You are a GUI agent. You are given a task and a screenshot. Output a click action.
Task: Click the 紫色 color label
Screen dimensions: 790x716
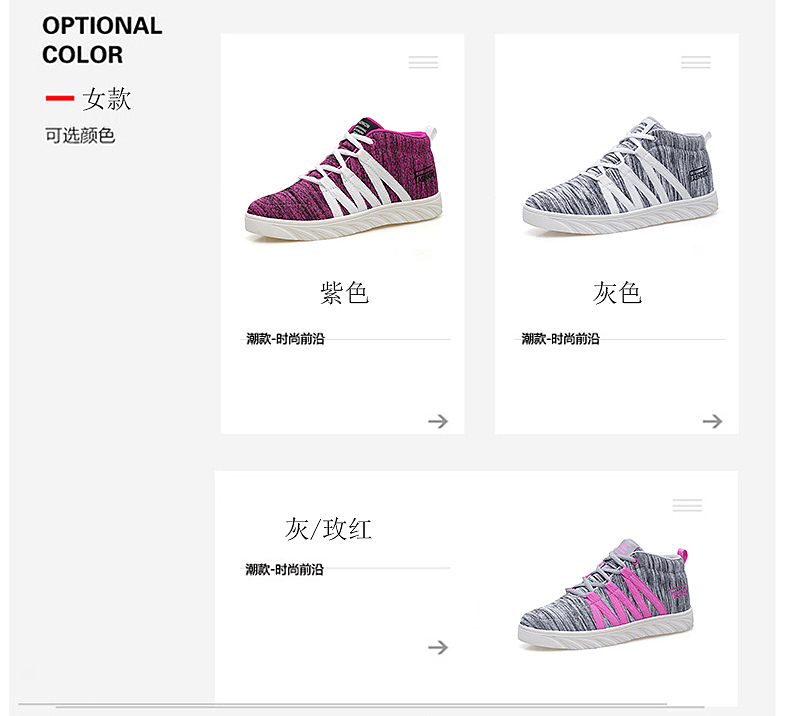coord(344,292)
